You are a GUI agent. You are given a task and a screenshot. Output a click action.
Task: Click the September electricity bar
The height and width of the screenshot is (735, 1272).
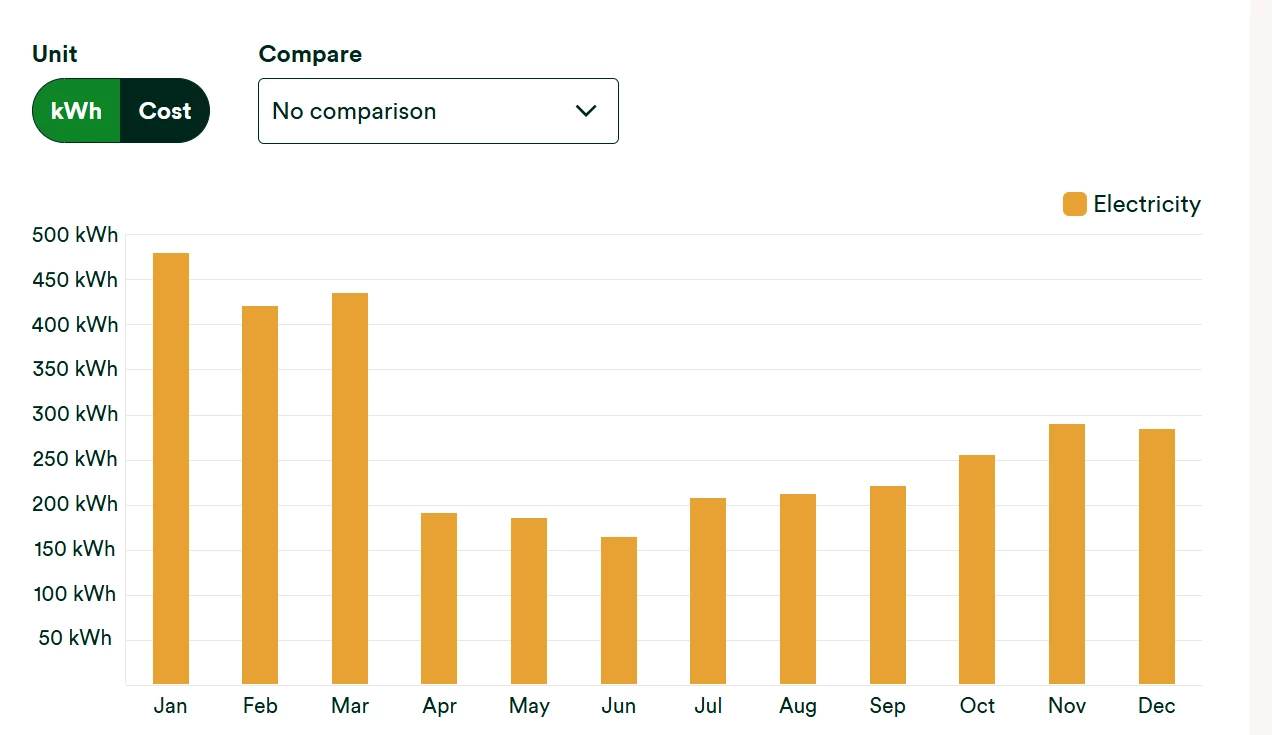point(888,585)
